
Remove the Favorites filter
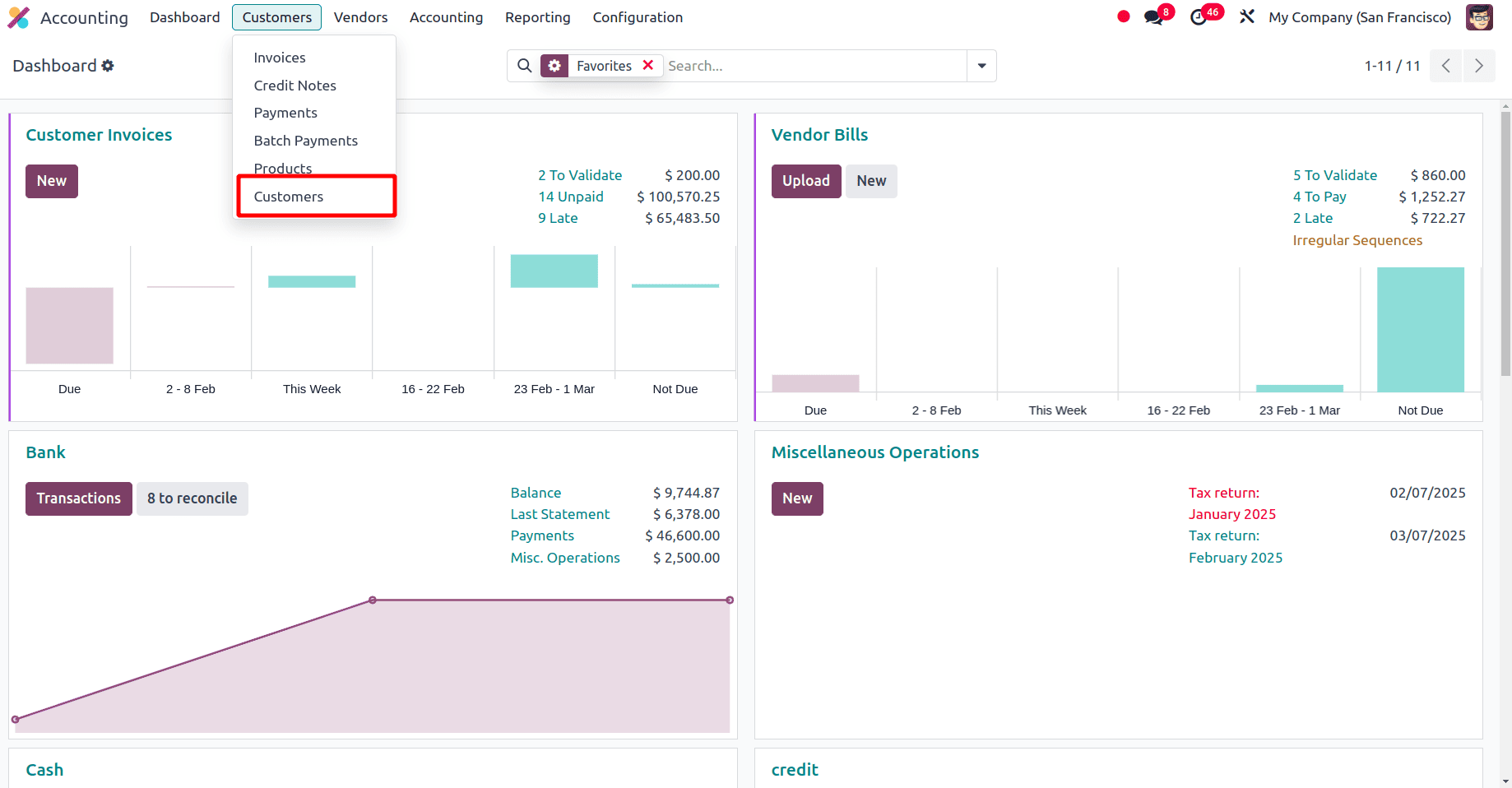click(x=648, y=65)
